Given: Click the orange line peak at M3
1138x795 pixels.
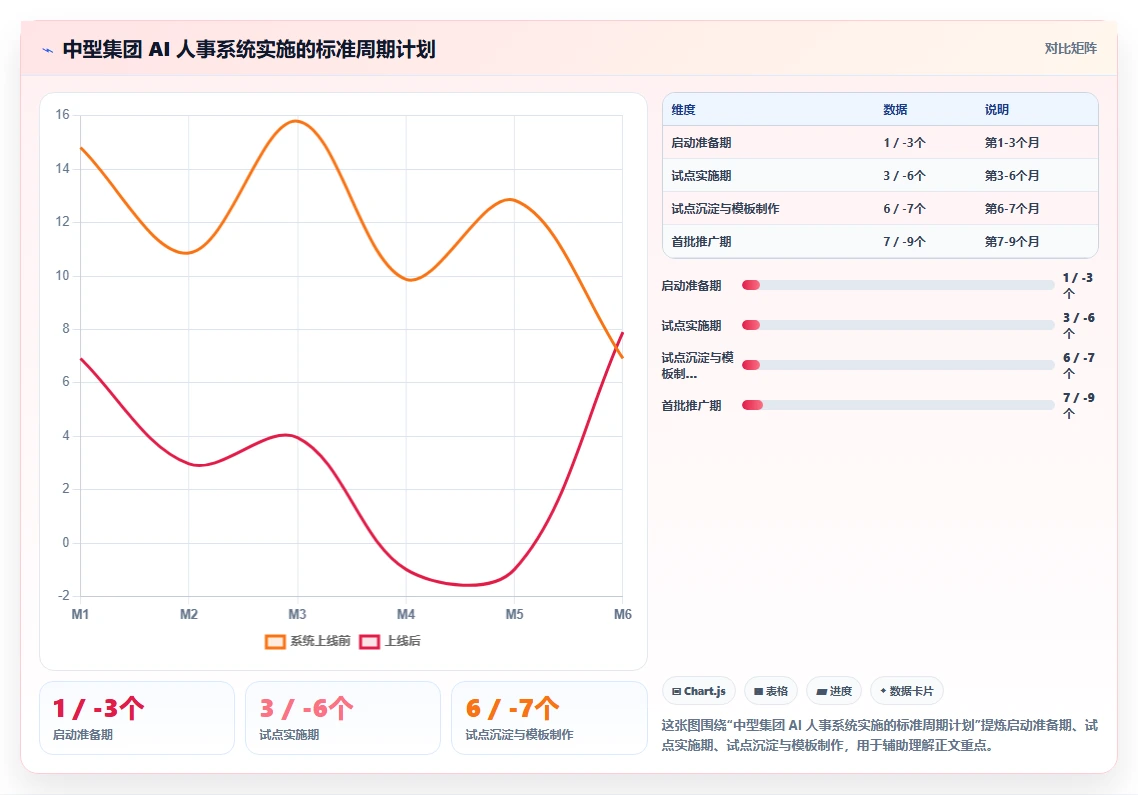Looking at the screenshot, I should coord(297,121).
